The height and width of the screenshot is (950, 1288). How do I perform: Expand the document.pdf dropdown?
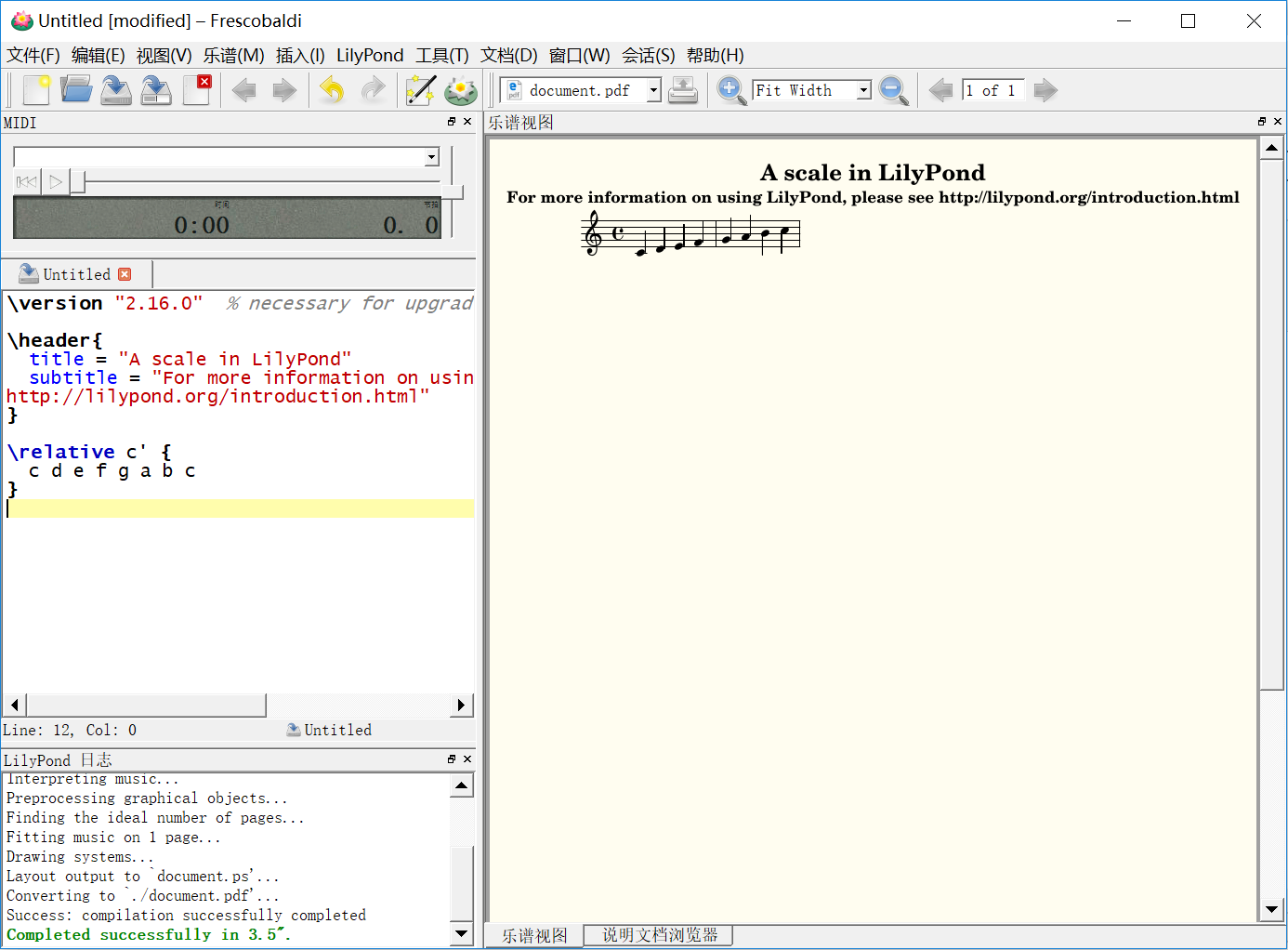point(654,90)
